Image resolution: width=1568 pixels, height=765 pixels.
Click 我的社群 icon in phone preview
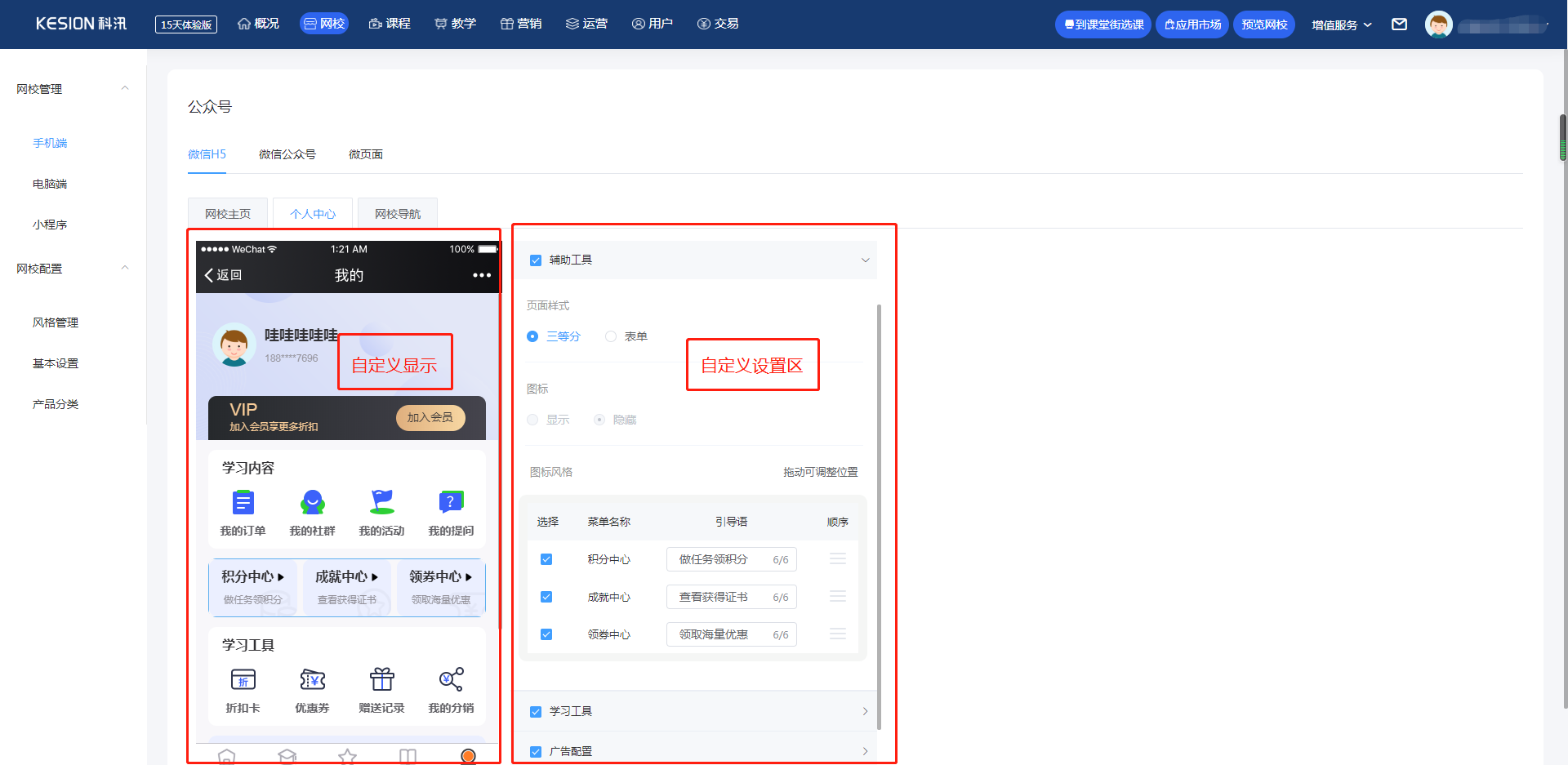click(313, 502)
